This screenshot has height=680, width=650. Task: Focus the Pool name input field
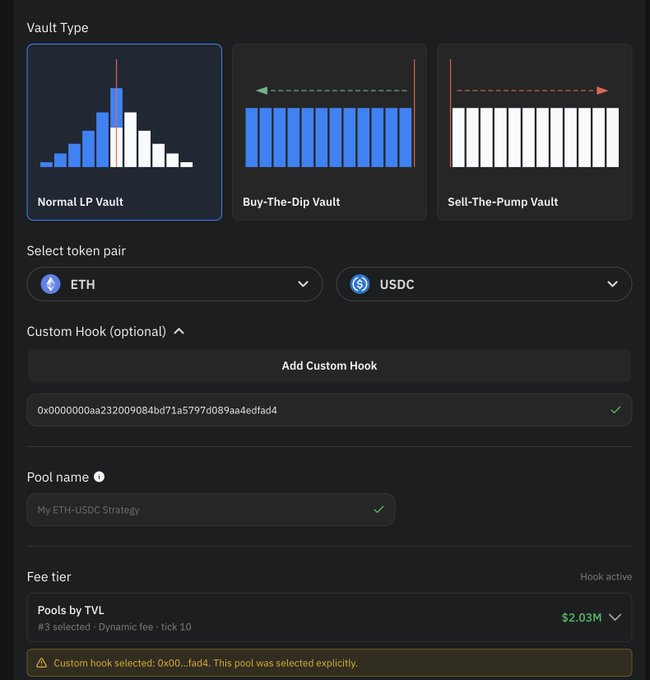point(211,510)
